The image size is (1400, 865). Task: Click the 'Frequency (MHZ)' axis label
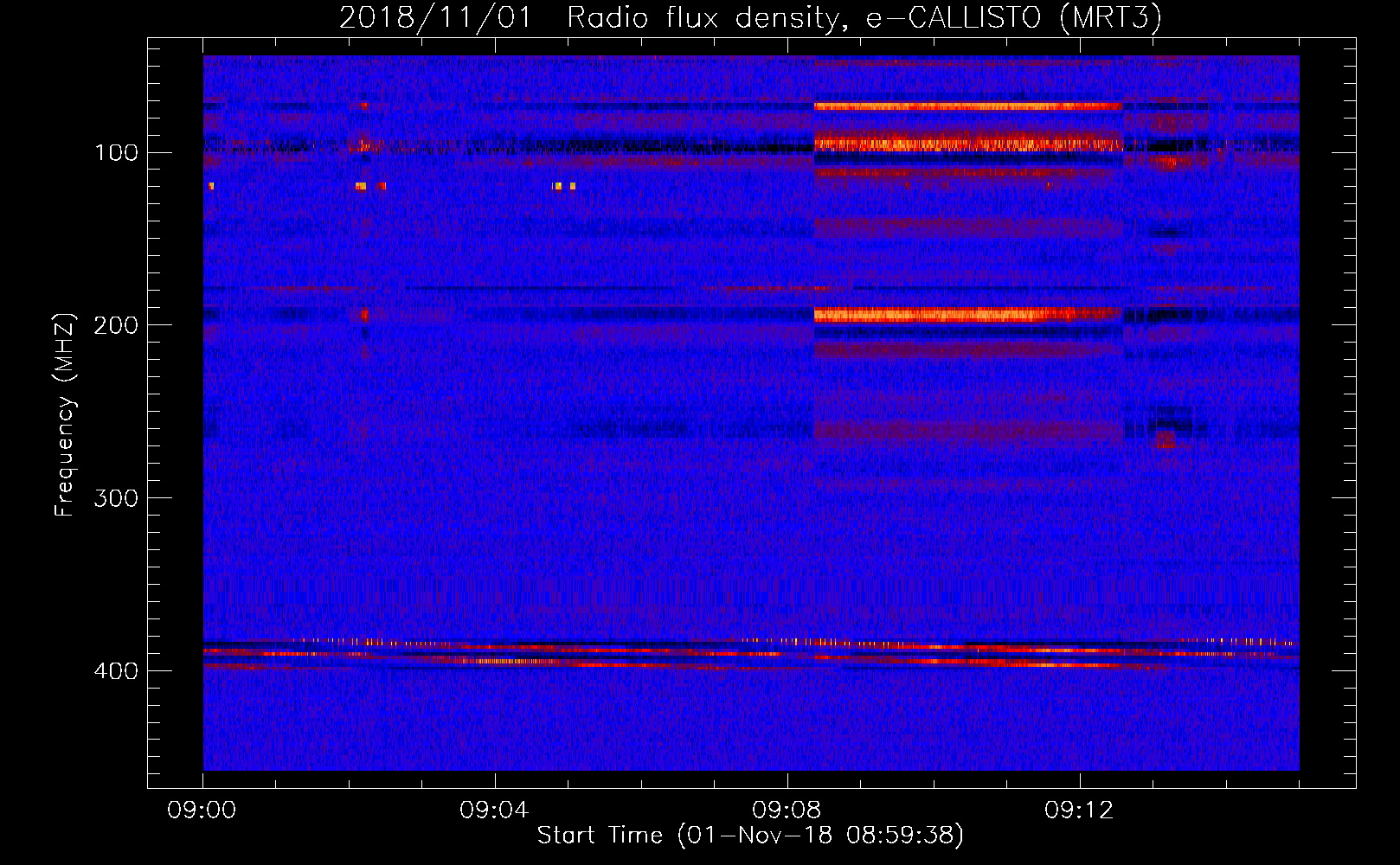click(x=65, y=414)
